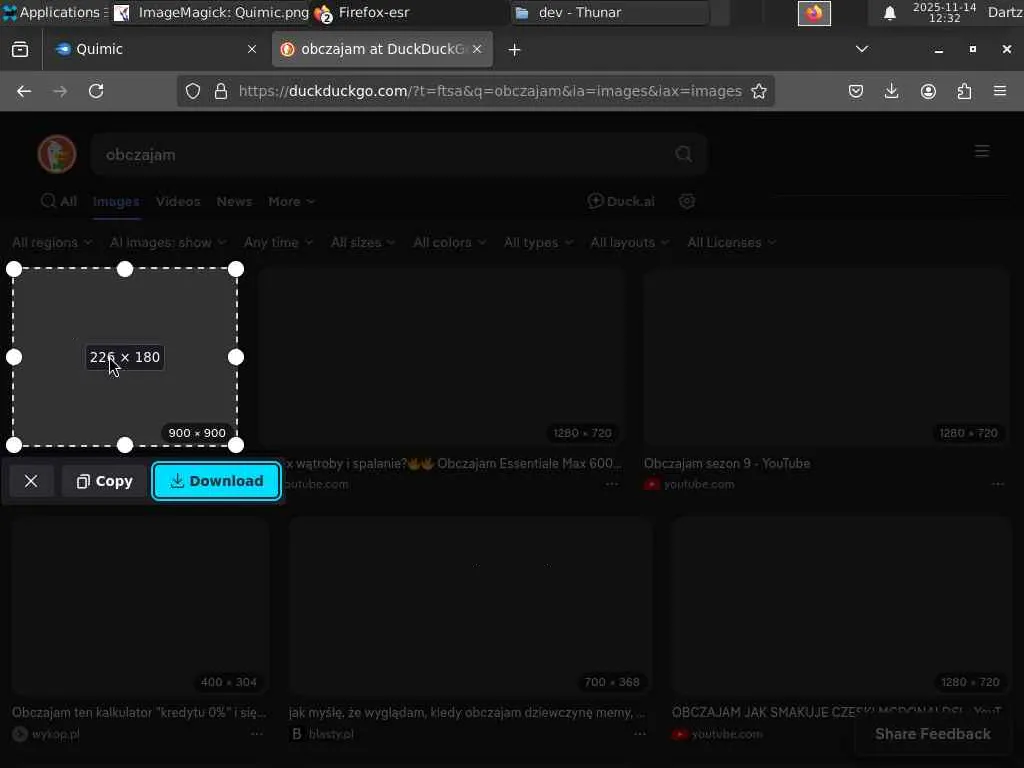Open the extensions puzzle icon
This screenshot has width=1024, height=768.
(964, 91)
